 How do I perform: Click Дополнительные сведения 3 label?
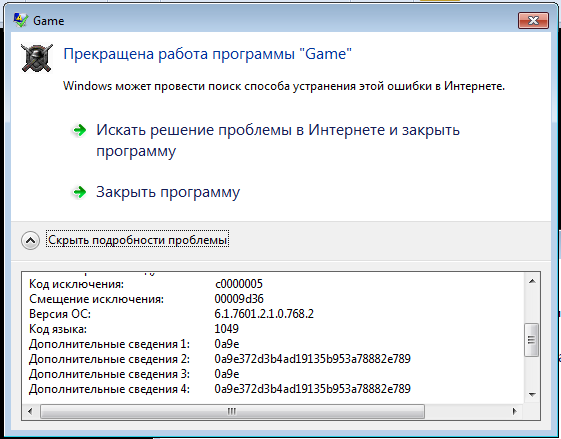click(x=109, y=374)
